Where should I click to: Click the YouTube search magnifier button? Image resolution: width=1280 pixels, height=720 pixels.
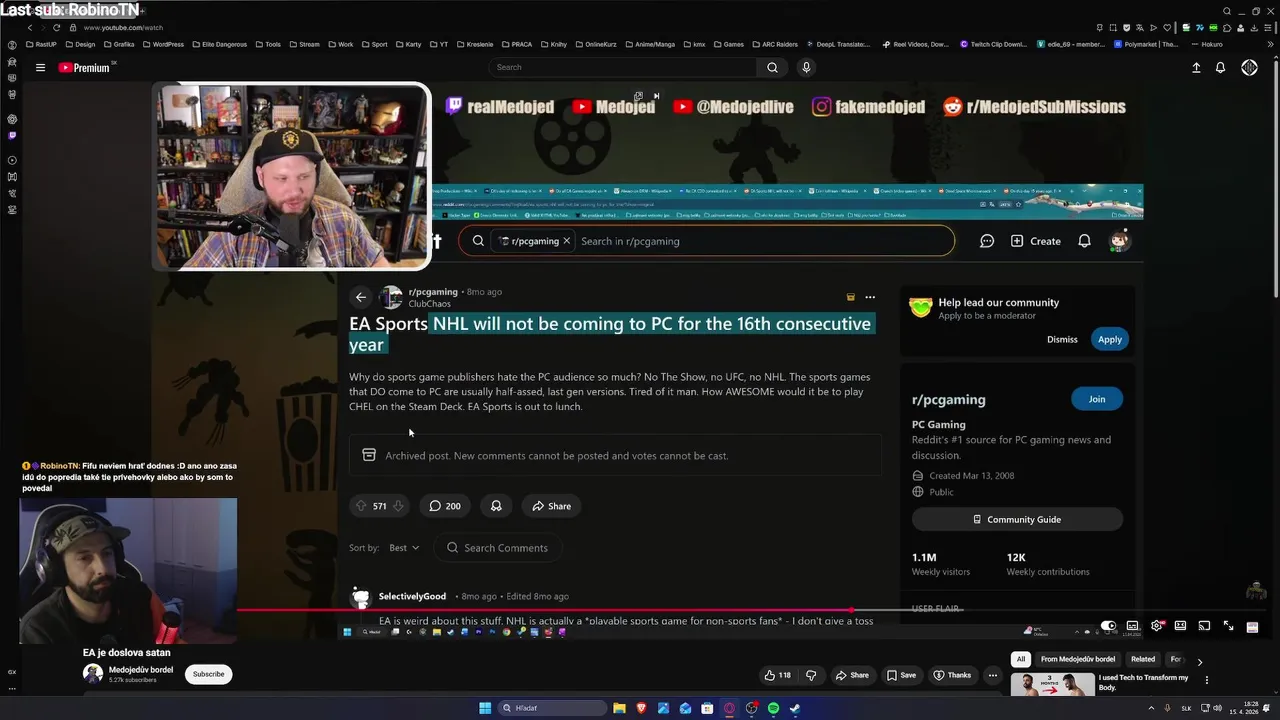coord(772,67)
